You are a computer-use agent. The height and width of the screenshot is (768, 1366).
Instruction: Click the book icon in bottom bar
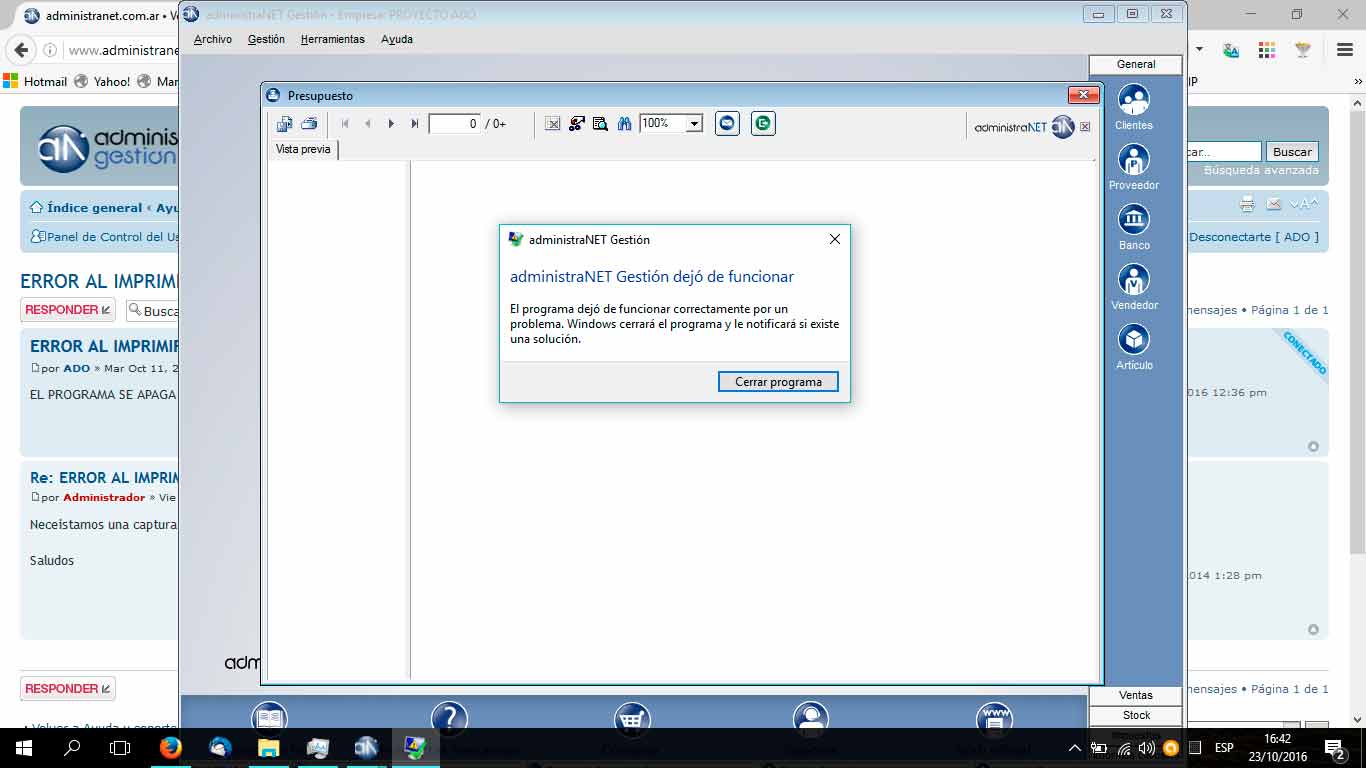[269, 716]
